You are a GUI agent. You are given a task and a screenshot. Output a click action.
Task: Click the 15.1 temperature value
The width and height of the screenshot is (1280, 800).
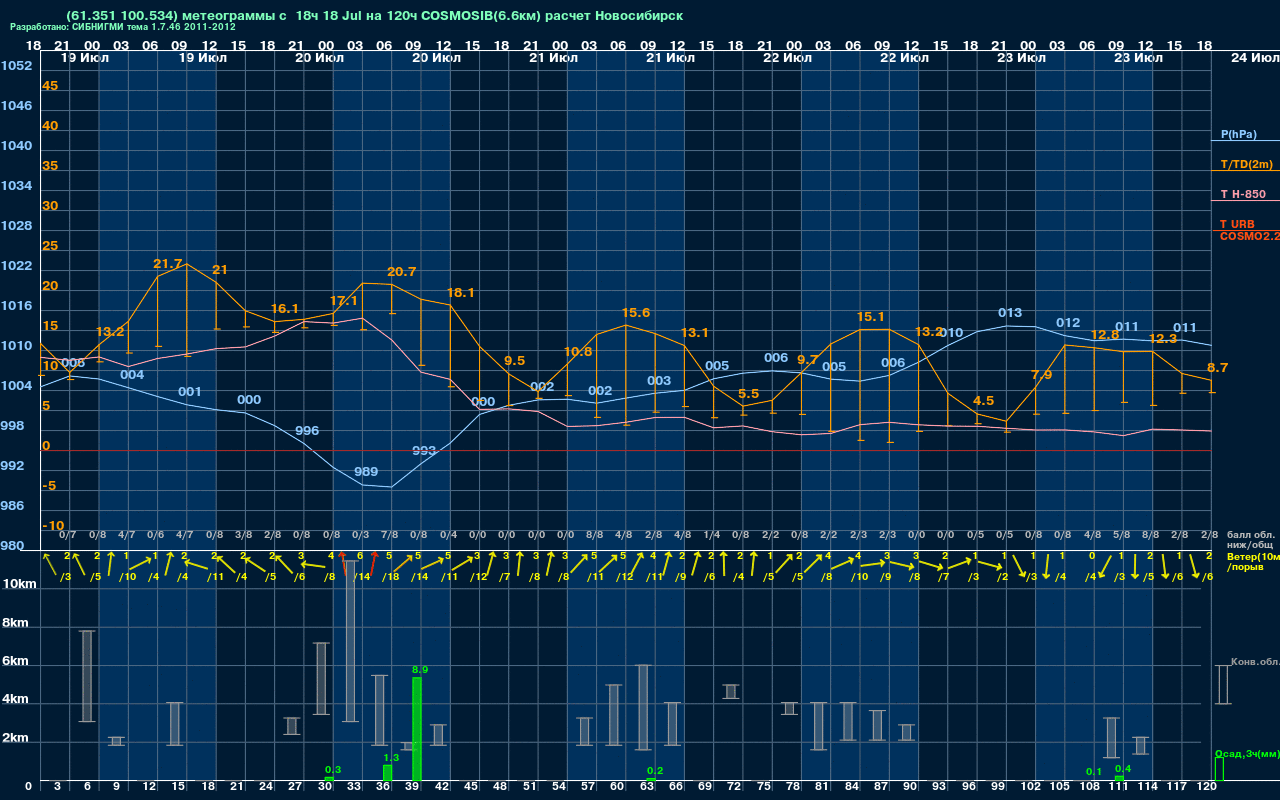point(870,317)
